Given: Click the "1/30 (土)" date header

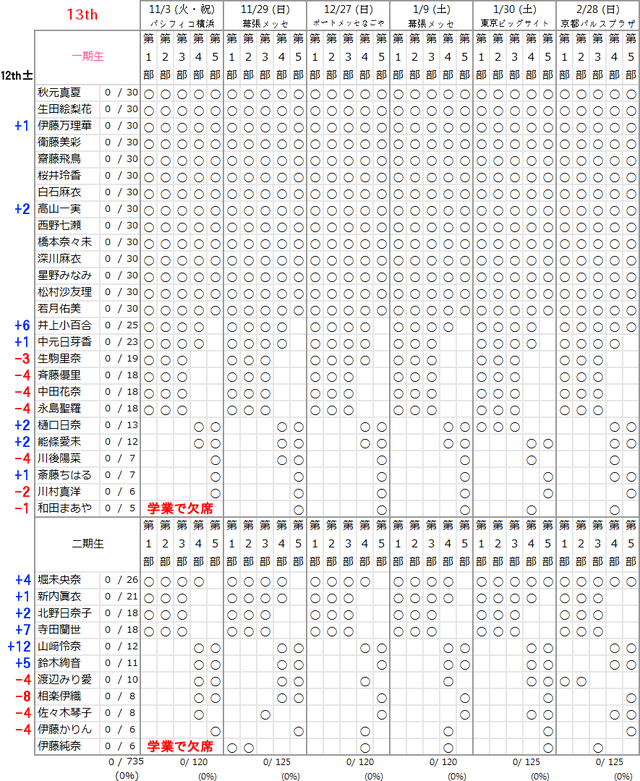Looking at the screenshot, I should (x=514, y=9).
